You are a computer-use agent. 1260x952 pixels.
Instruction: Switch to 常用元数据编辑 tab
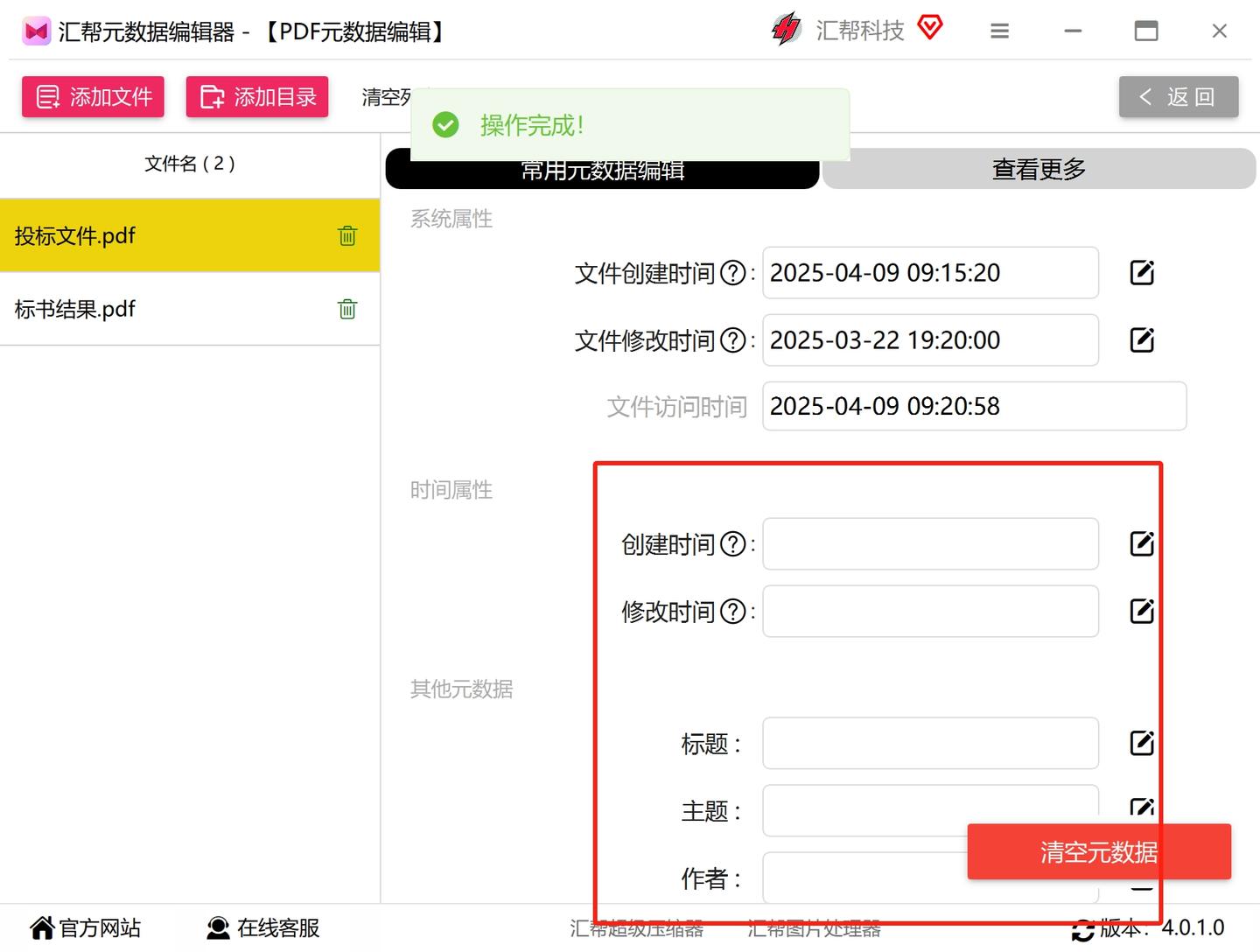(602, 169)
